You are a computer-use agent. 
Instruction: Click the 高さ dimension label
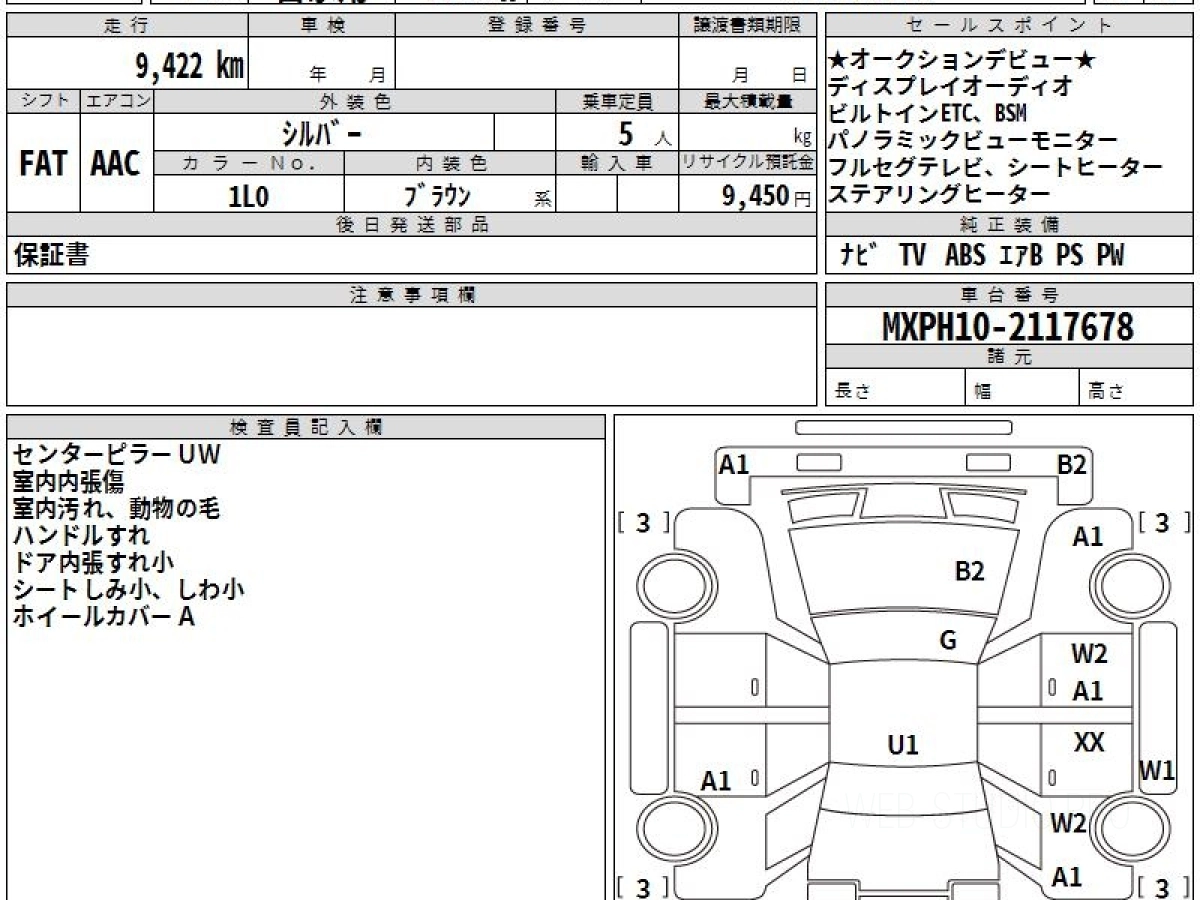tap(1106, 392)
